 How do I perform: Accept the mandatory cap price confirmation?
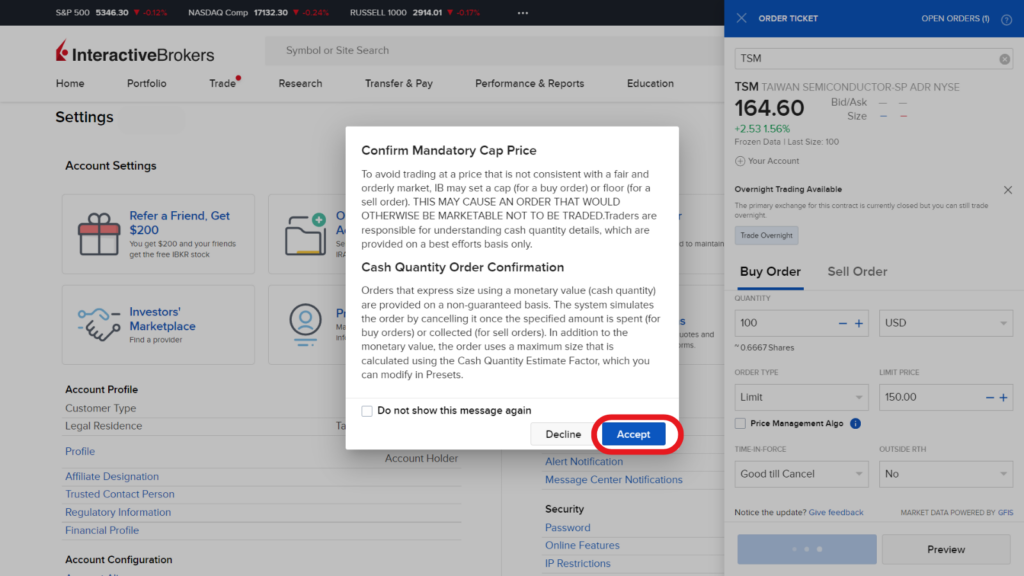pos(633,433)
